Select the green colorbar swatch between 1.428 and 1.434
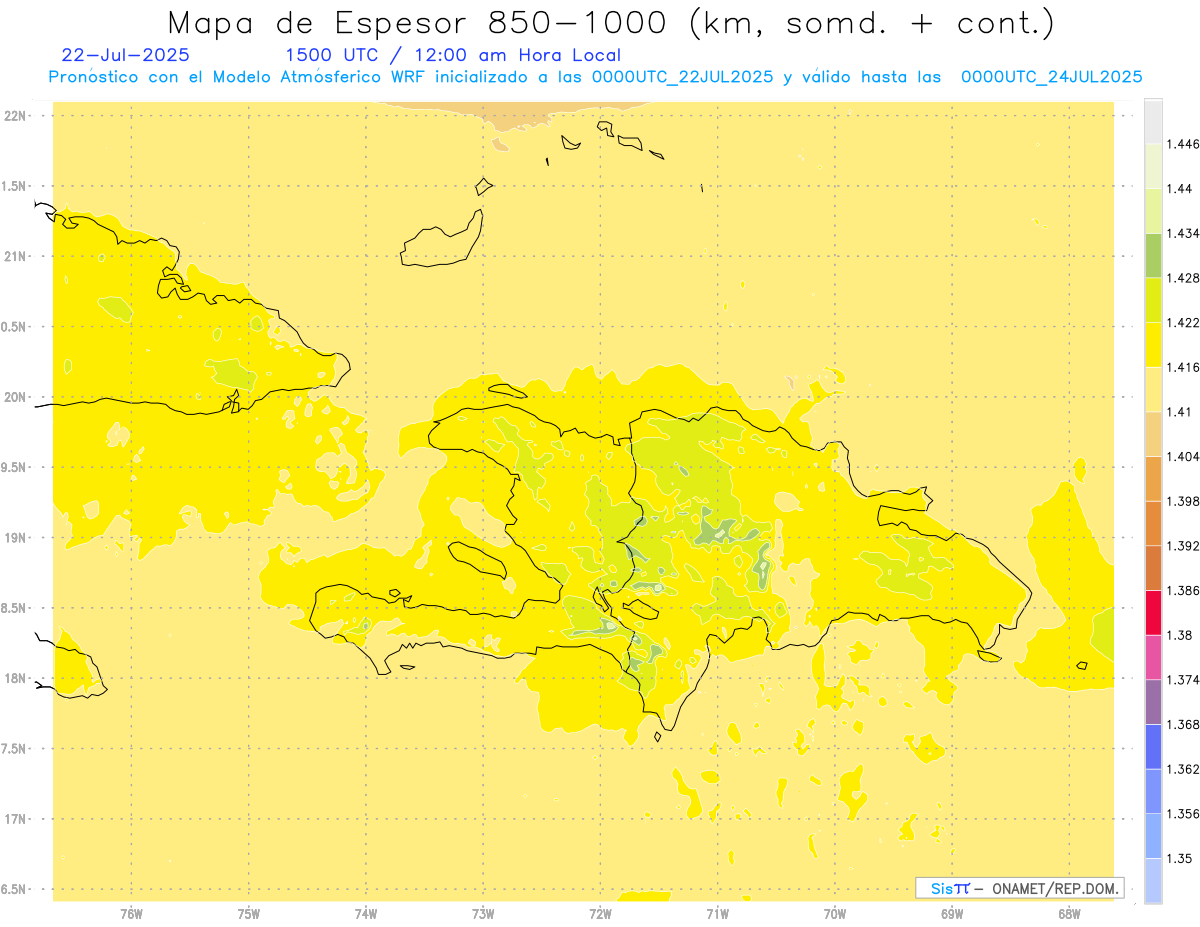1200x927 pixels. pos(1153,255)
